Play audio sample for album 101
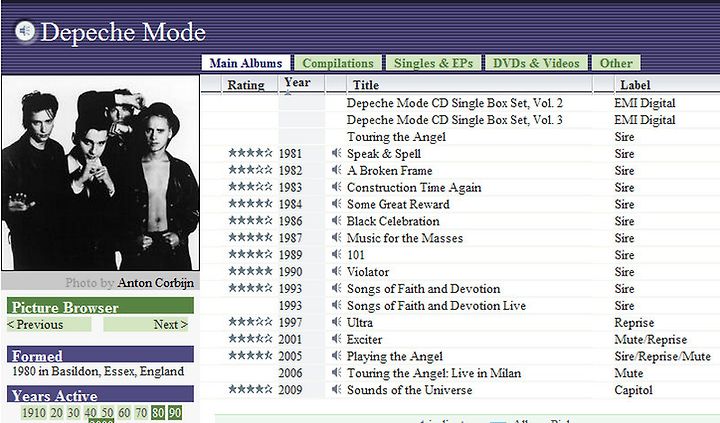Screen dimensions: 720x423 coord(337,254)
